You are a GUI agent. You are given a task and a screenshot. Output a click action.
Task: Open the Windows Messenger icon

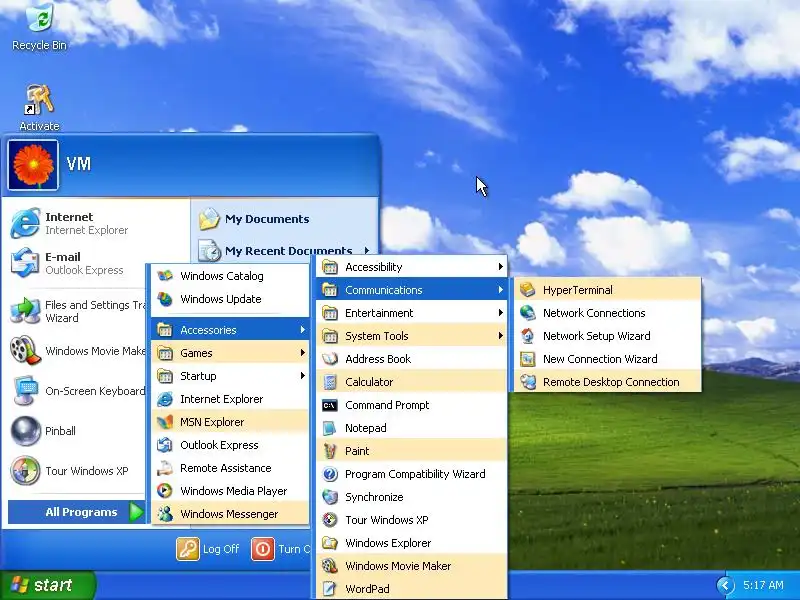(164, 514)
